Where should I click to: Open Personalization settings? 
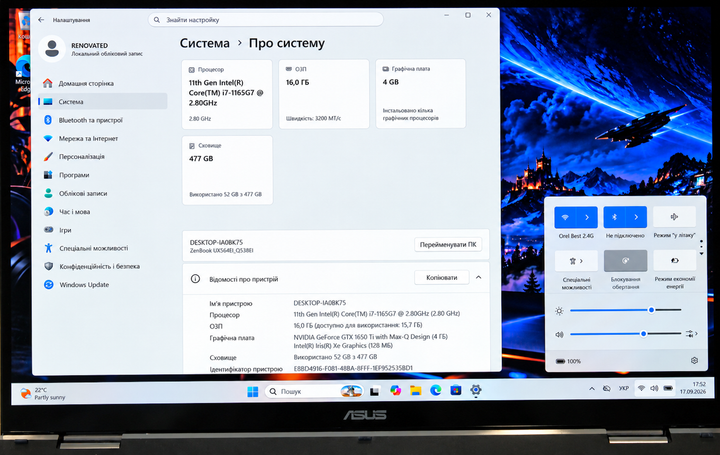tap(103, 157)
